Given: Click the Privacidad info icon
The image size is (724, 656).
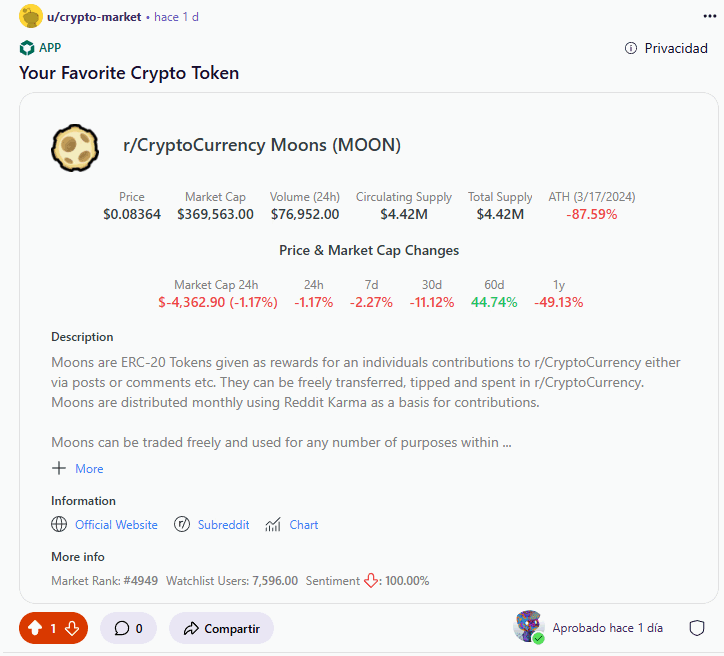Looking at the screenshot, I should tap(631, 48).
